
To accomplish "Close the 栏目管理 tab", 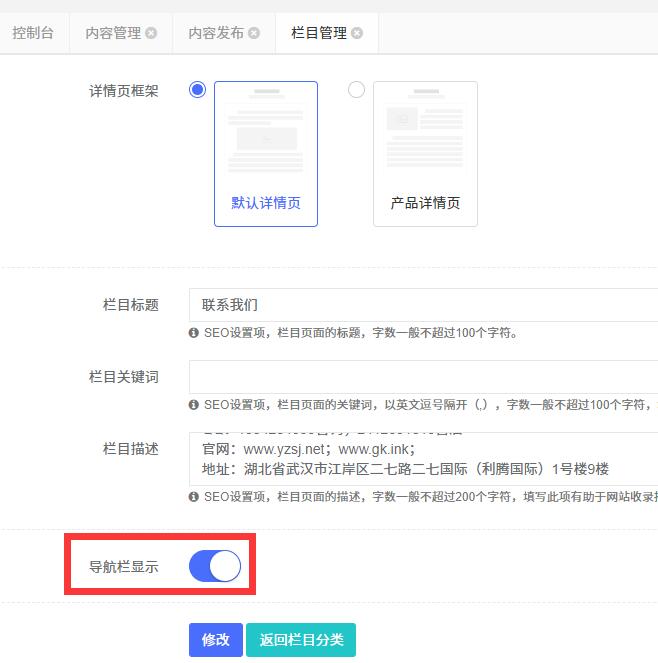I will tap(357, 33).
